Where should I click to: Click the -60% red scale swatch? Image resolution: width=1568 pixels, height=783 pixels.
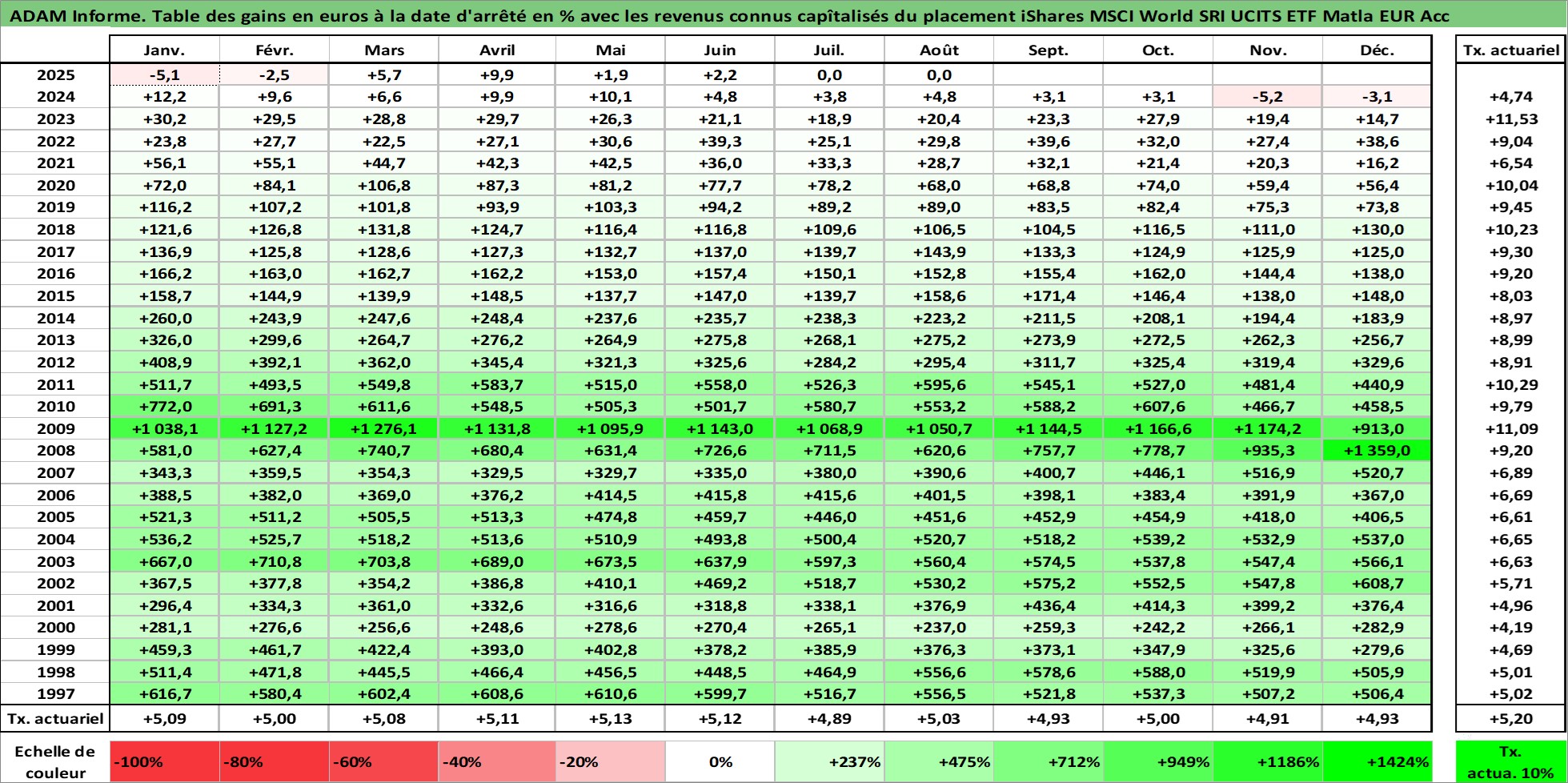pyautogui.click(x=384, y=762)
